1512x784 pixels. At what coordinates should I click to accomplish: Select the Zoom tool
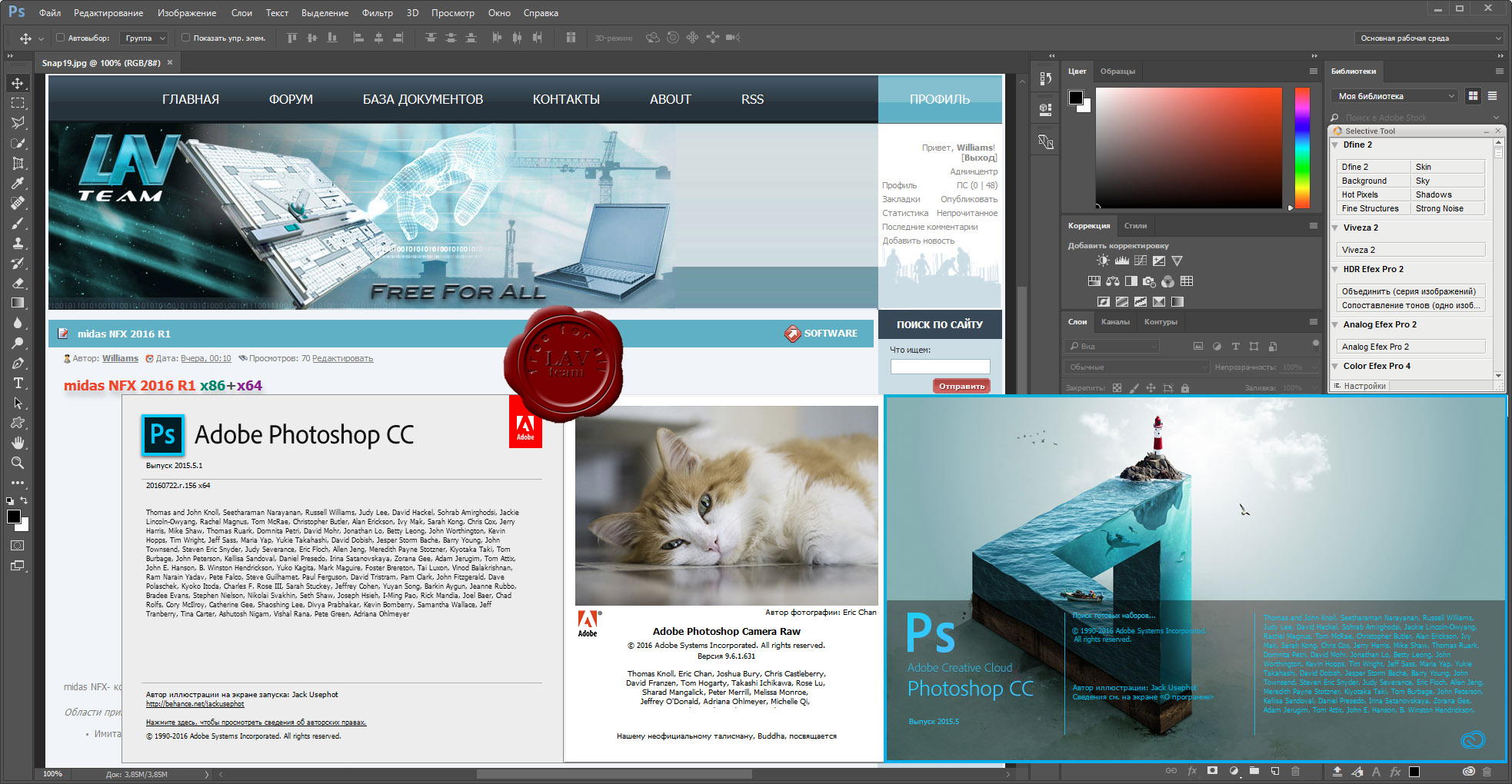pos(18,463)
